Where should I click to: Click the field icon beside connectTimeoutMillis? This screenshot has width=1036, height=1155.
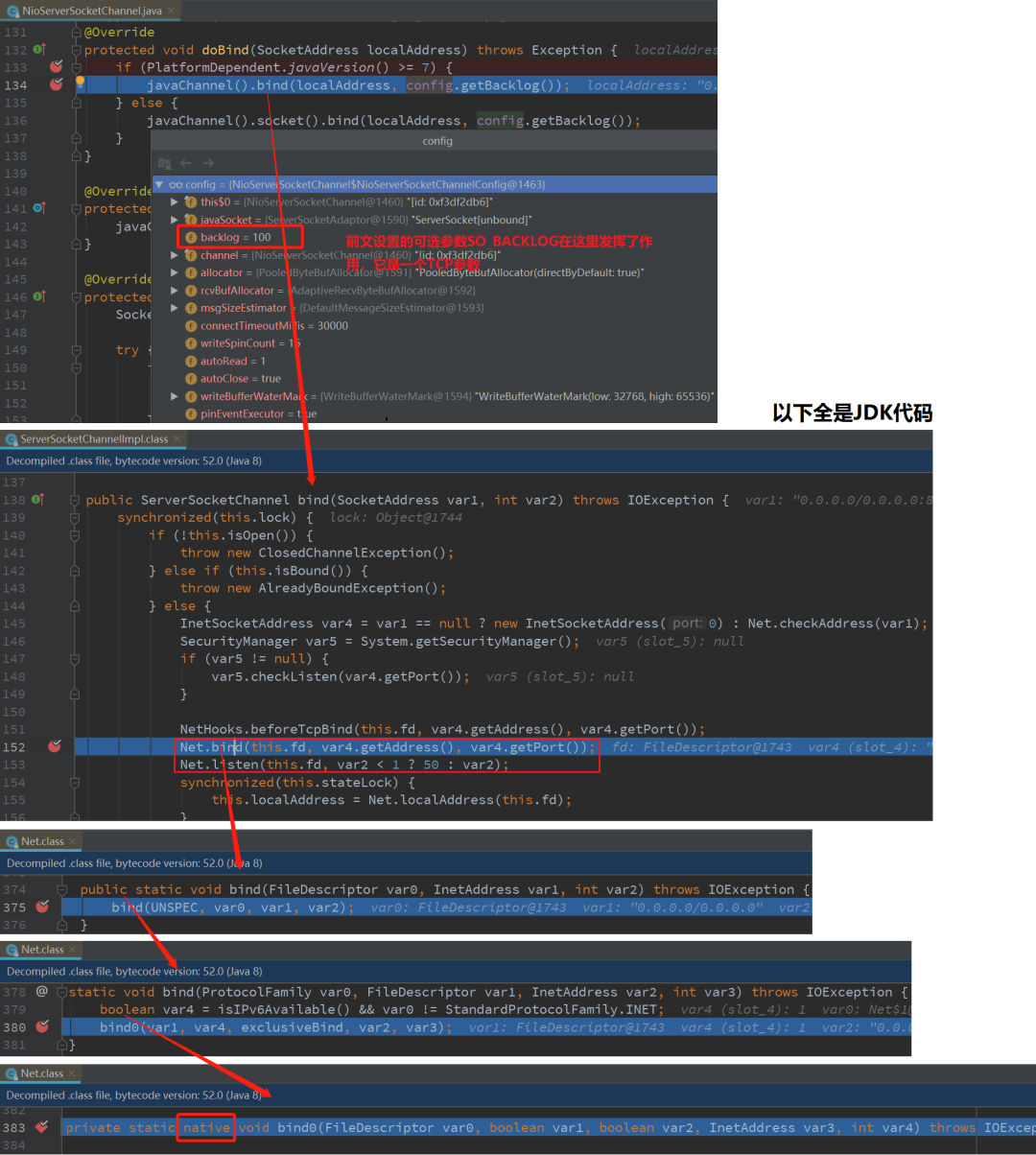click(191, 326)
